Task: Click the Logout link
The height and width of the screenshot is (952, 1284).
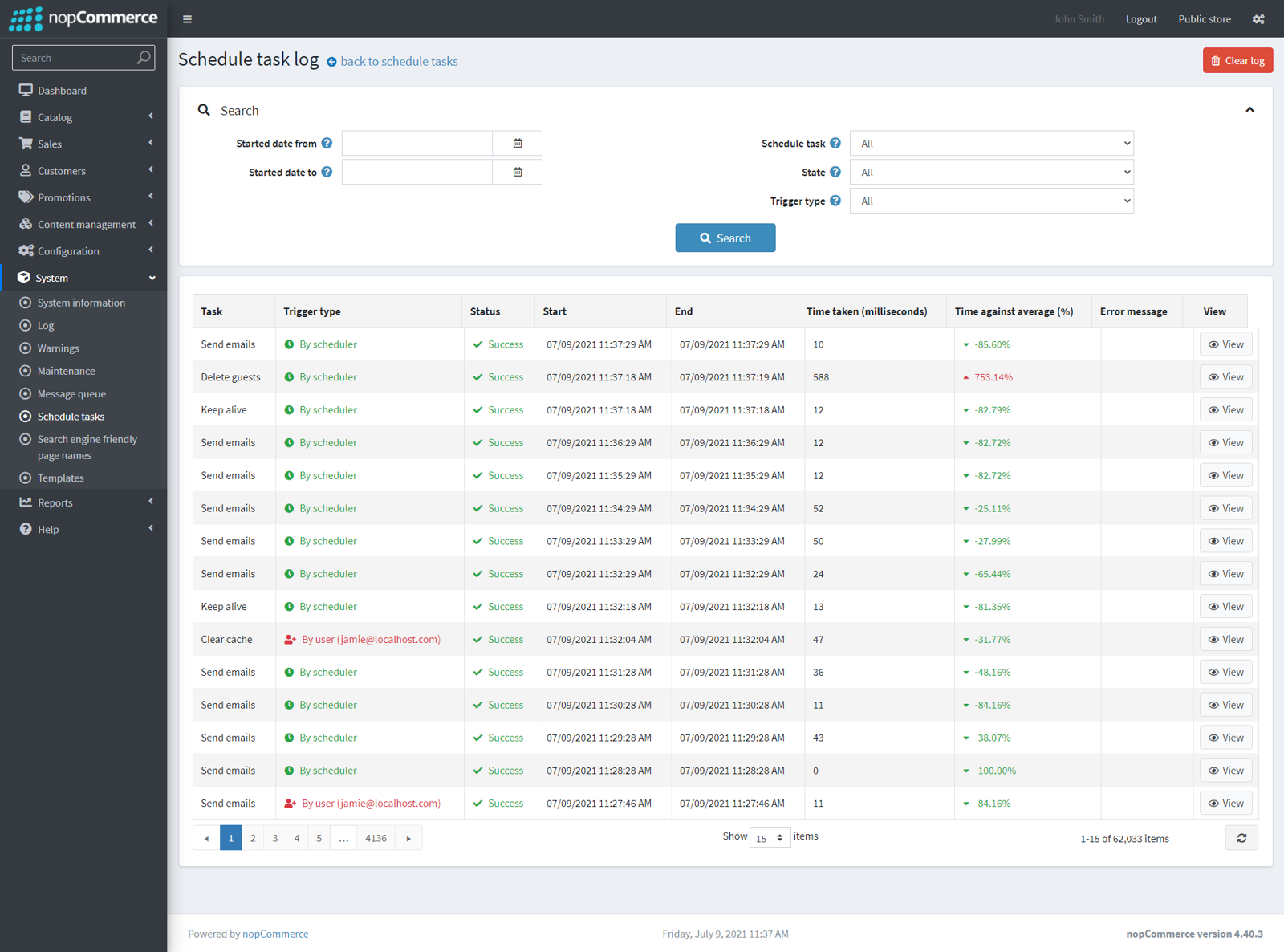Action: (x=1141, y=19)
